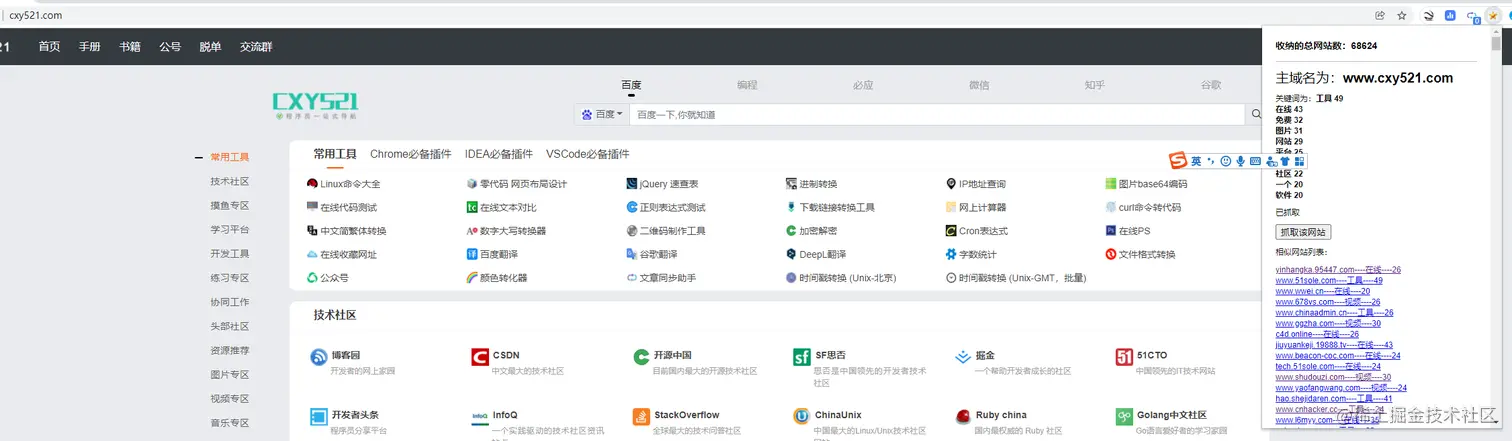Click the Cron表达式 icon
The height and width of the screenshot is (441, 1512).
tap(951, 231)
